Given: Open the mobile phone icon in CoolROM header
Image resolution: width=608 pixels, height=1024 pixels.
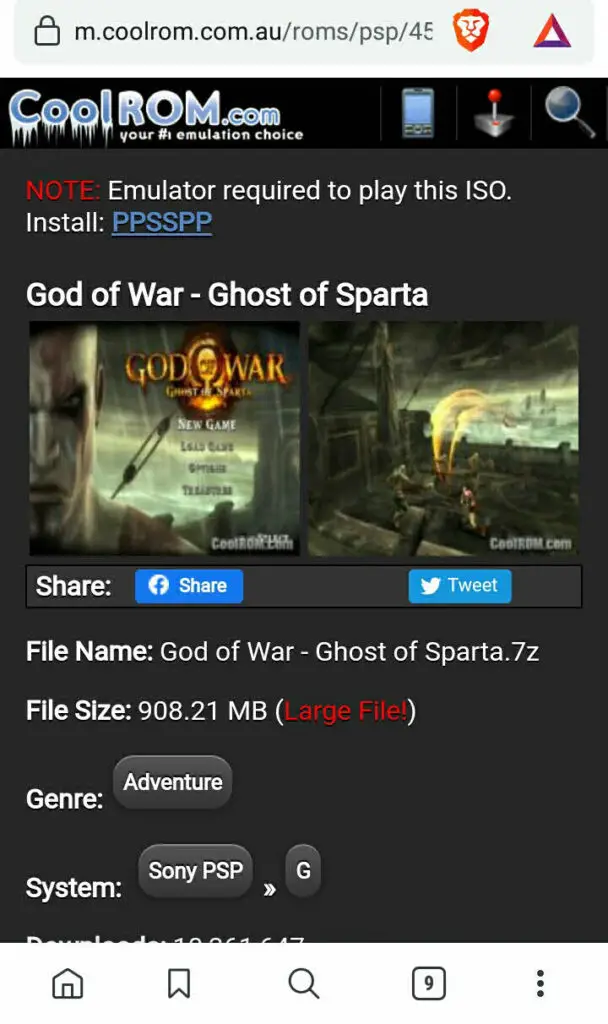Looking at the screenshot, I should pos(418,113).
